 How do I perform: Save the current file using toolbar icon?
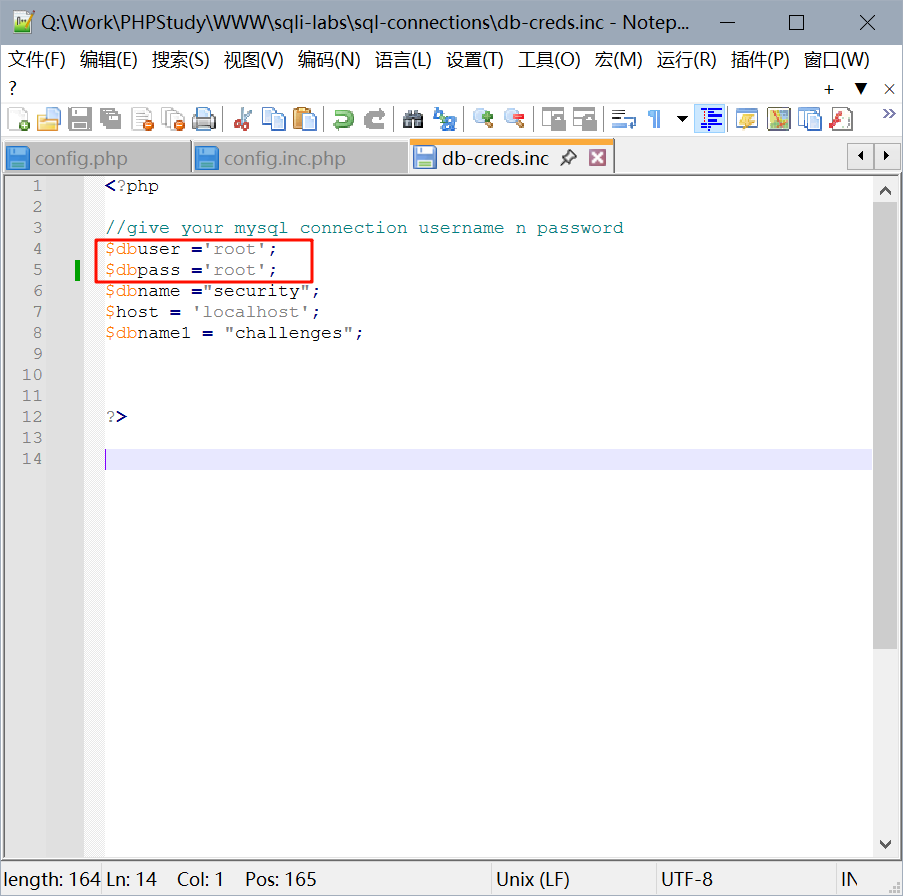click(80, 120)
